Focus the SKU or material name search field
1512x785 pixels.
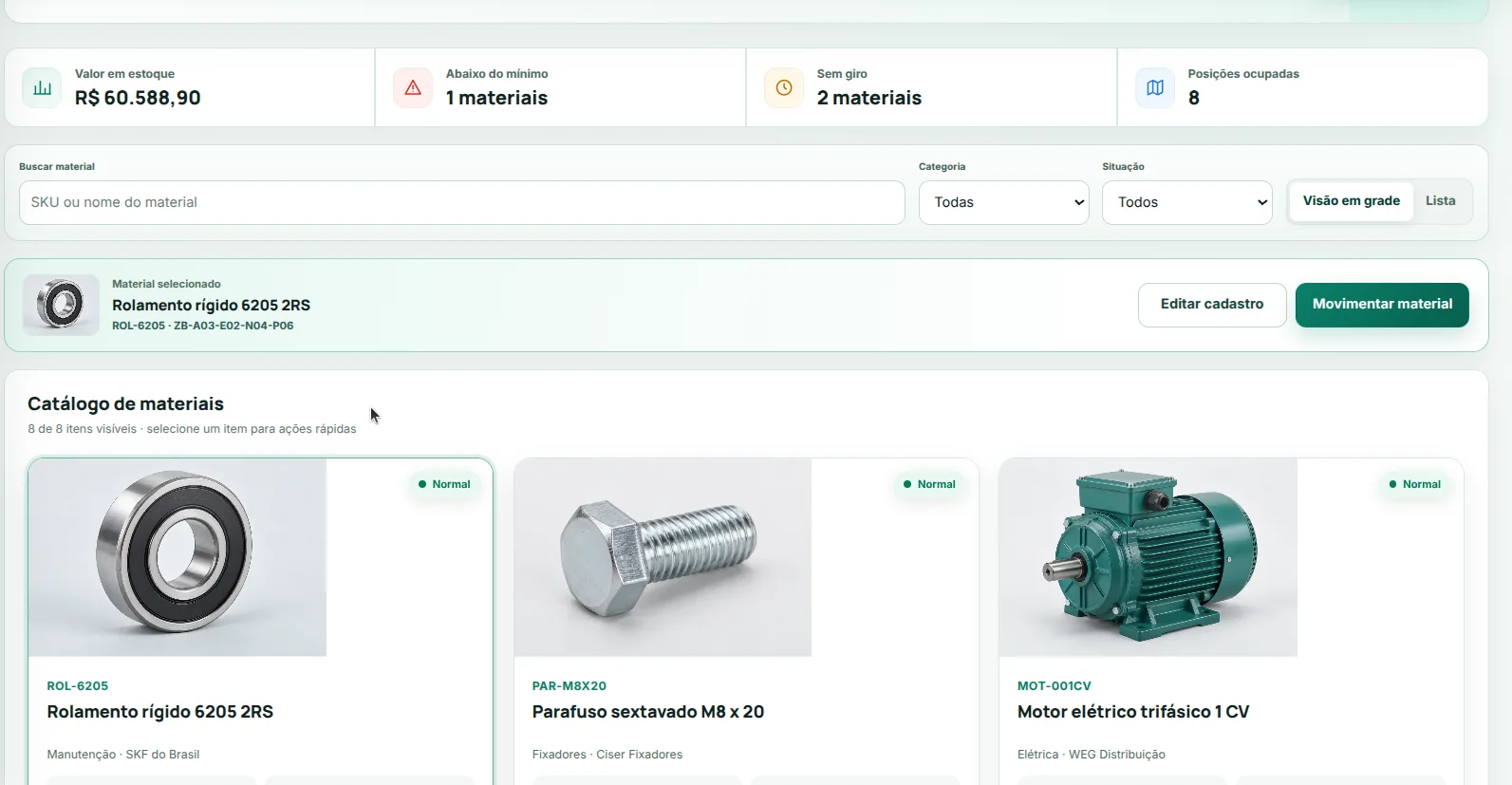point(462,202)
